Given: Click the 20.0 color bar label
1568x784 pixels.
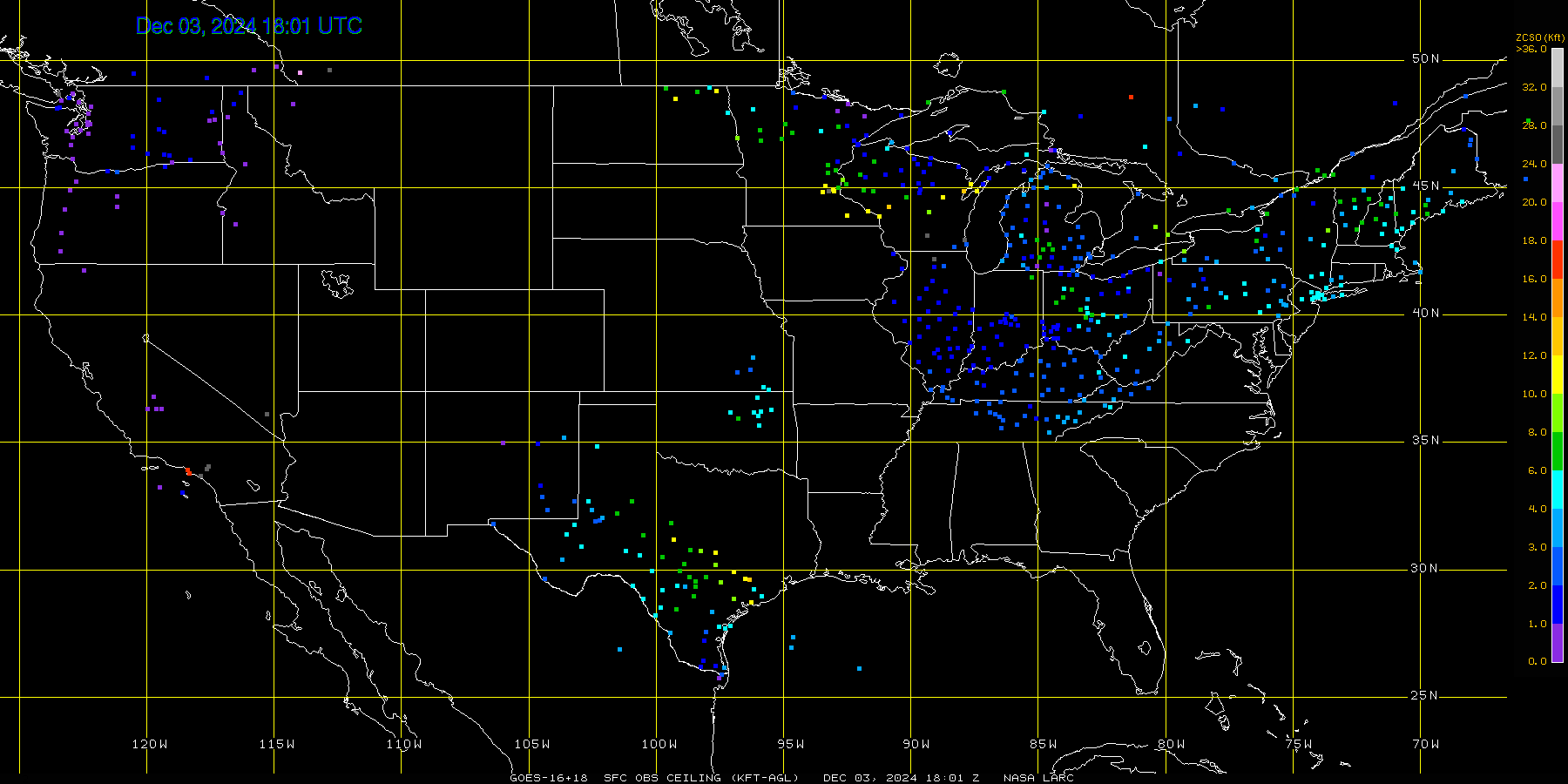Looking at the screenshot, I should coord(1534,202).
